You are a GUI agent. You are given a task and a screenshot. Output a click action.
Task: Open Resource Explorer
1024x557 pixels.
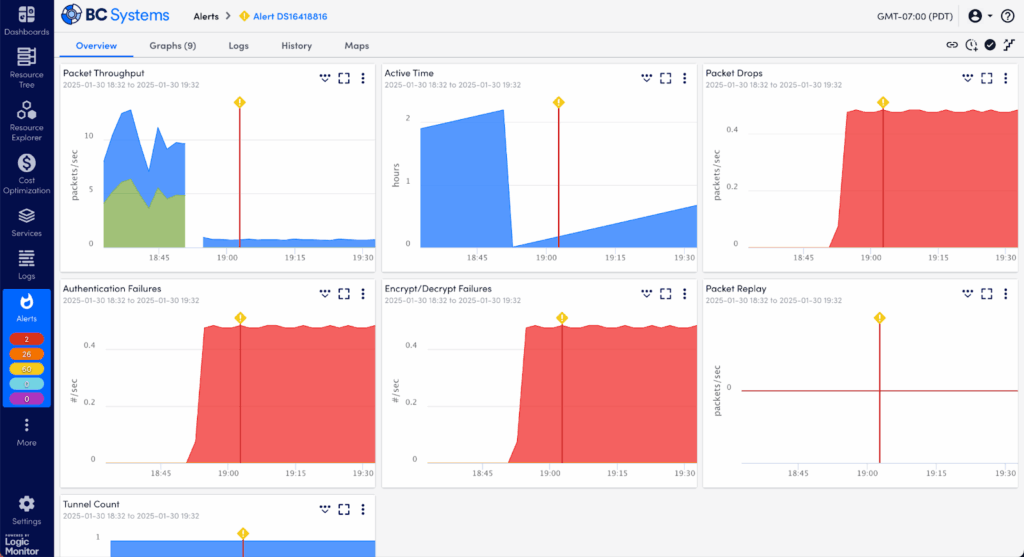(x=26, y=121)
